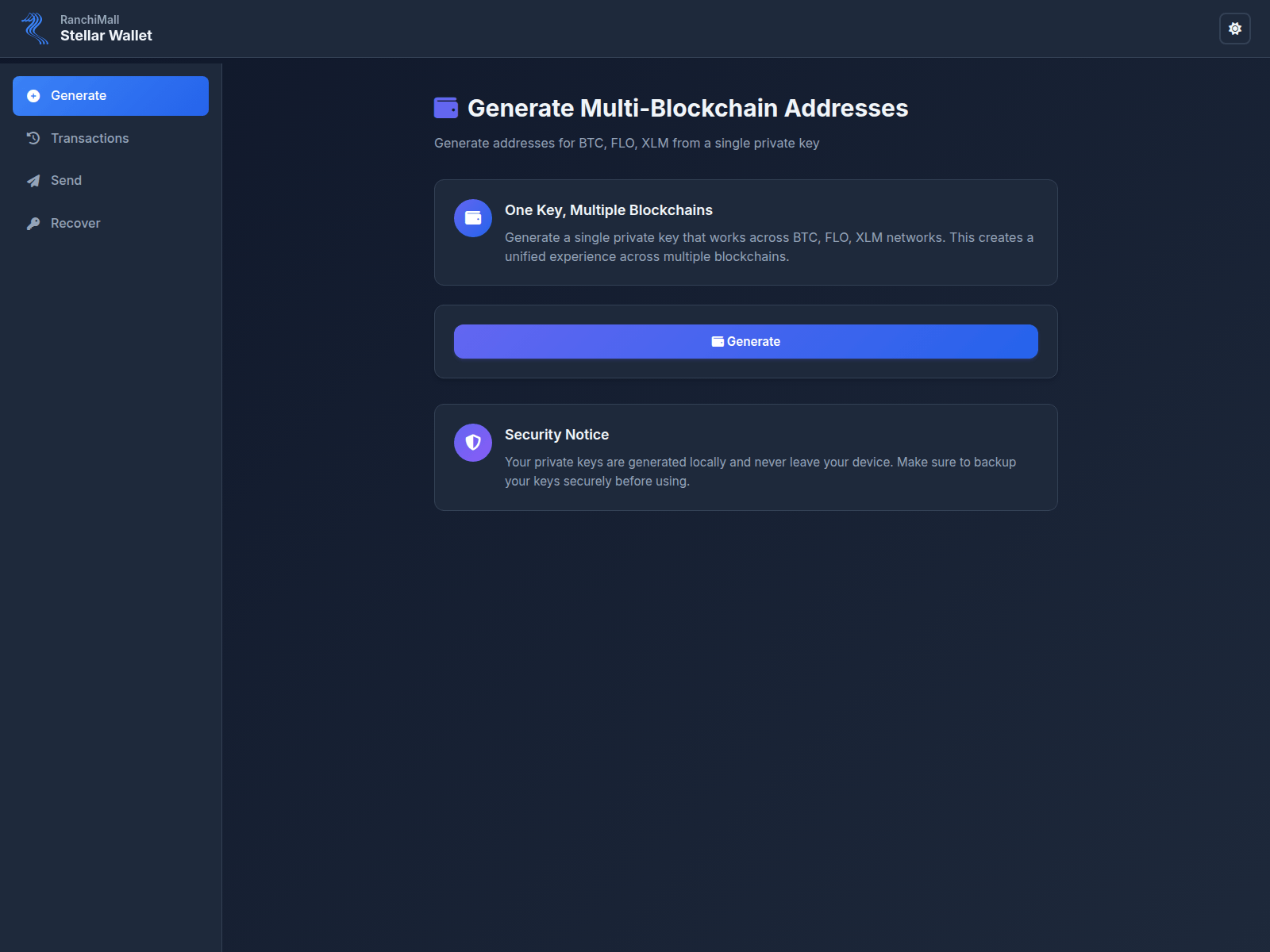Click the shield icon in Security Notice
The height and width of the screenshot is (952, 1270).
pyautogui.click(x=472, y=442)
